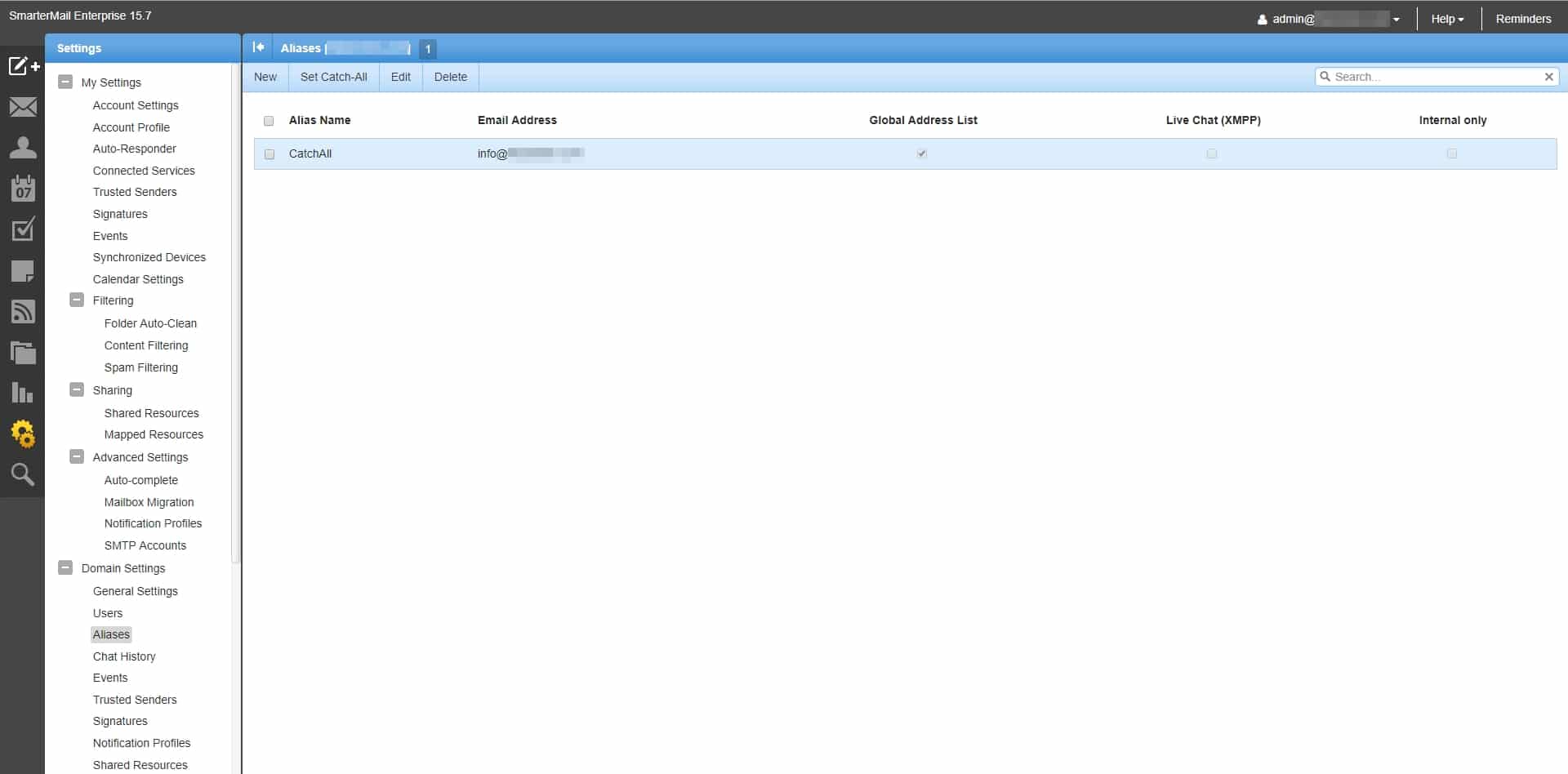Sort by Email Address column header
Image resolution: width=1568 pixels, height=774 pixels.
pos(517,120)
